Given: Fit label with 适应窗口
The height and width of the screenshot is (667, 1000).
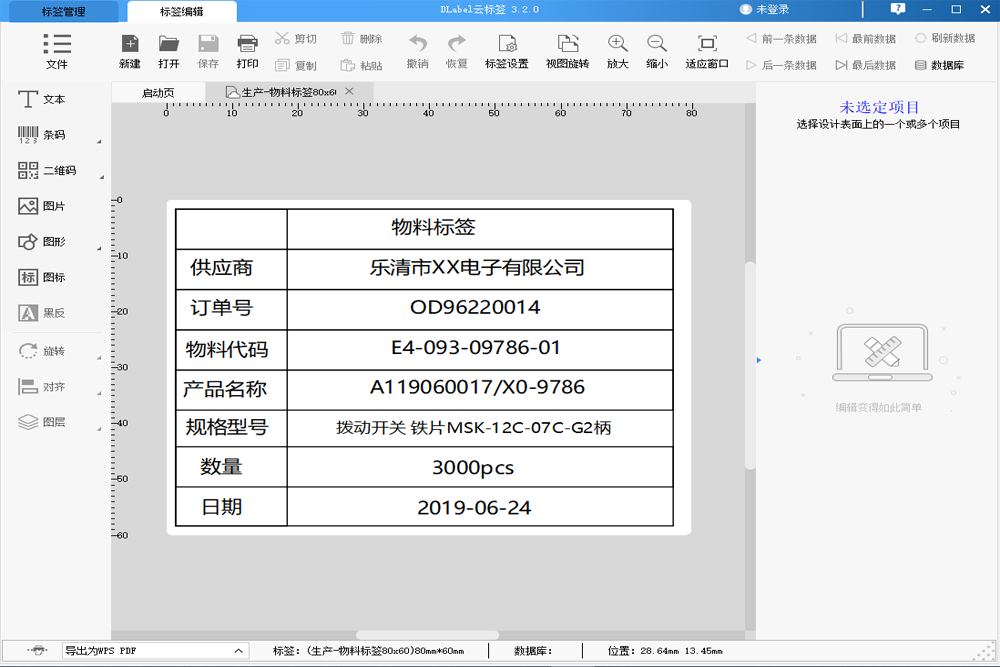Looking at the screenshot, I should point(707,51).
